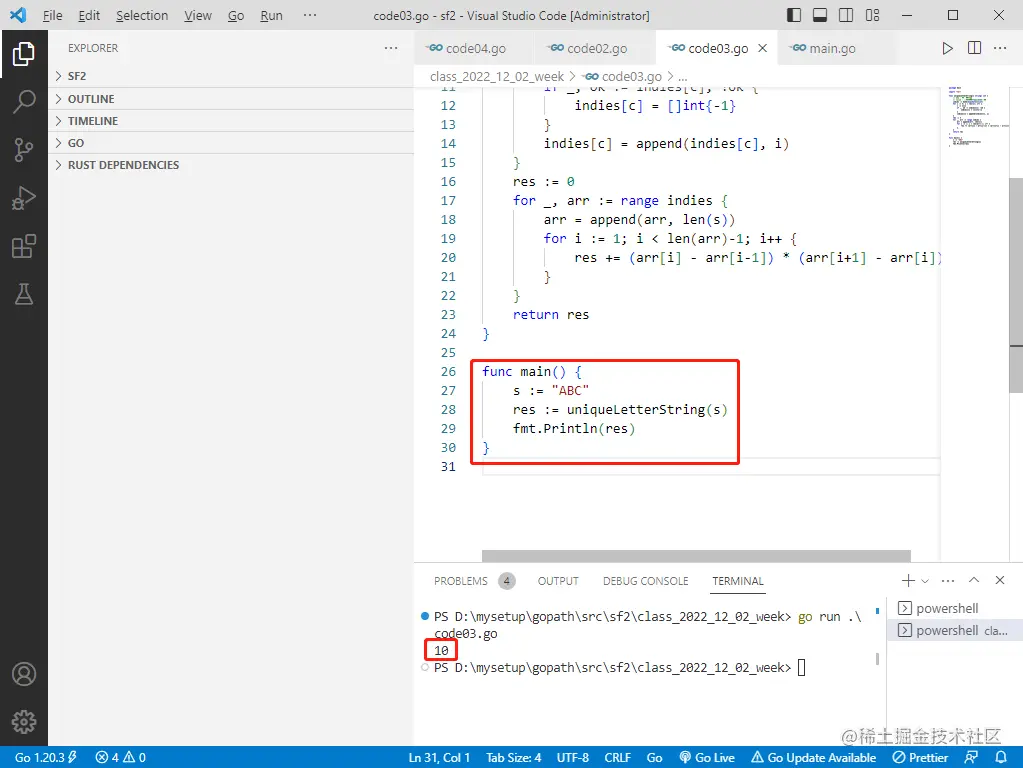The image size is (1023, 768).
Task: Switch to the code02.go tab
Action: pos(595,48)
